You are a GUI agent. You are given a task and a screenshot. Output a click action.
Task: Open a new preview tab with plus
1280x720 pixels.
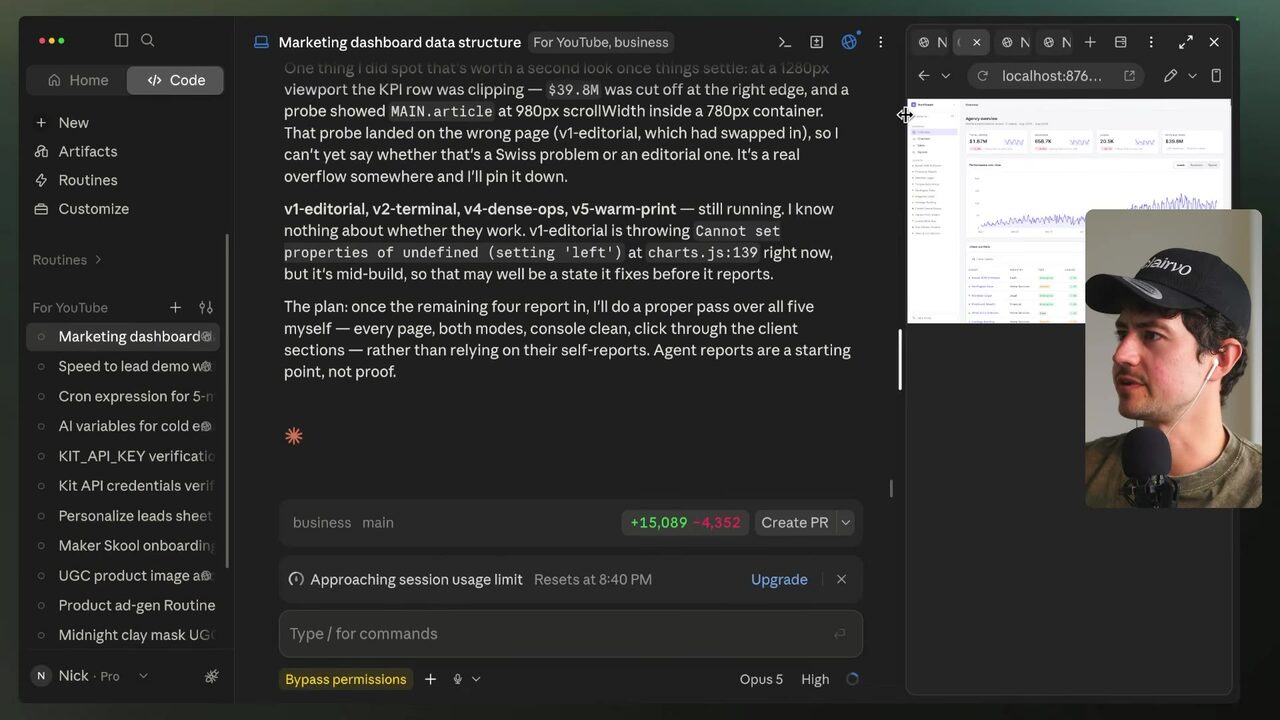1090,42
